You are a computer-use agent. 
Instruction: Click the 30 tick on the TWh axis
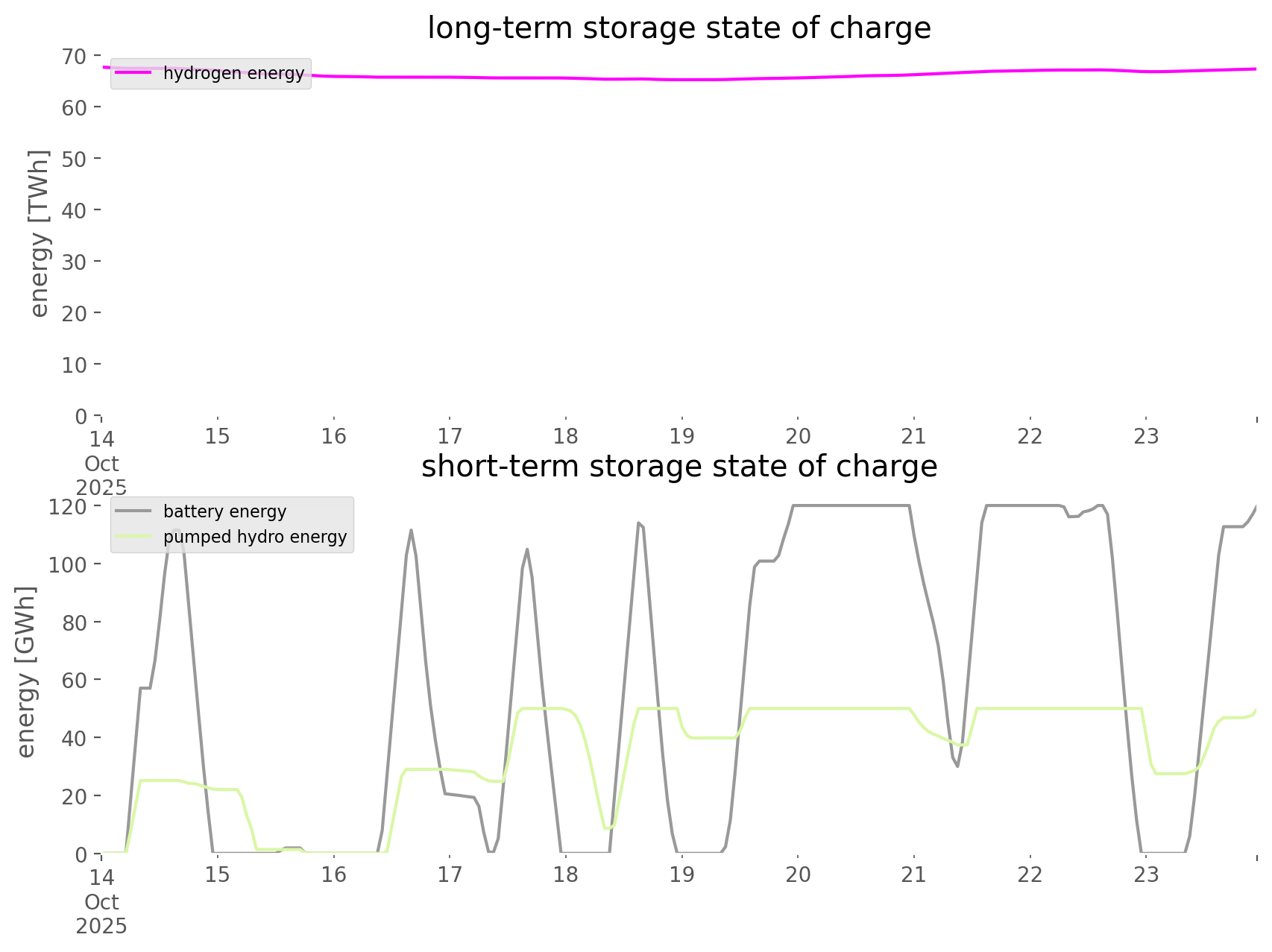(x=74, y=262)
